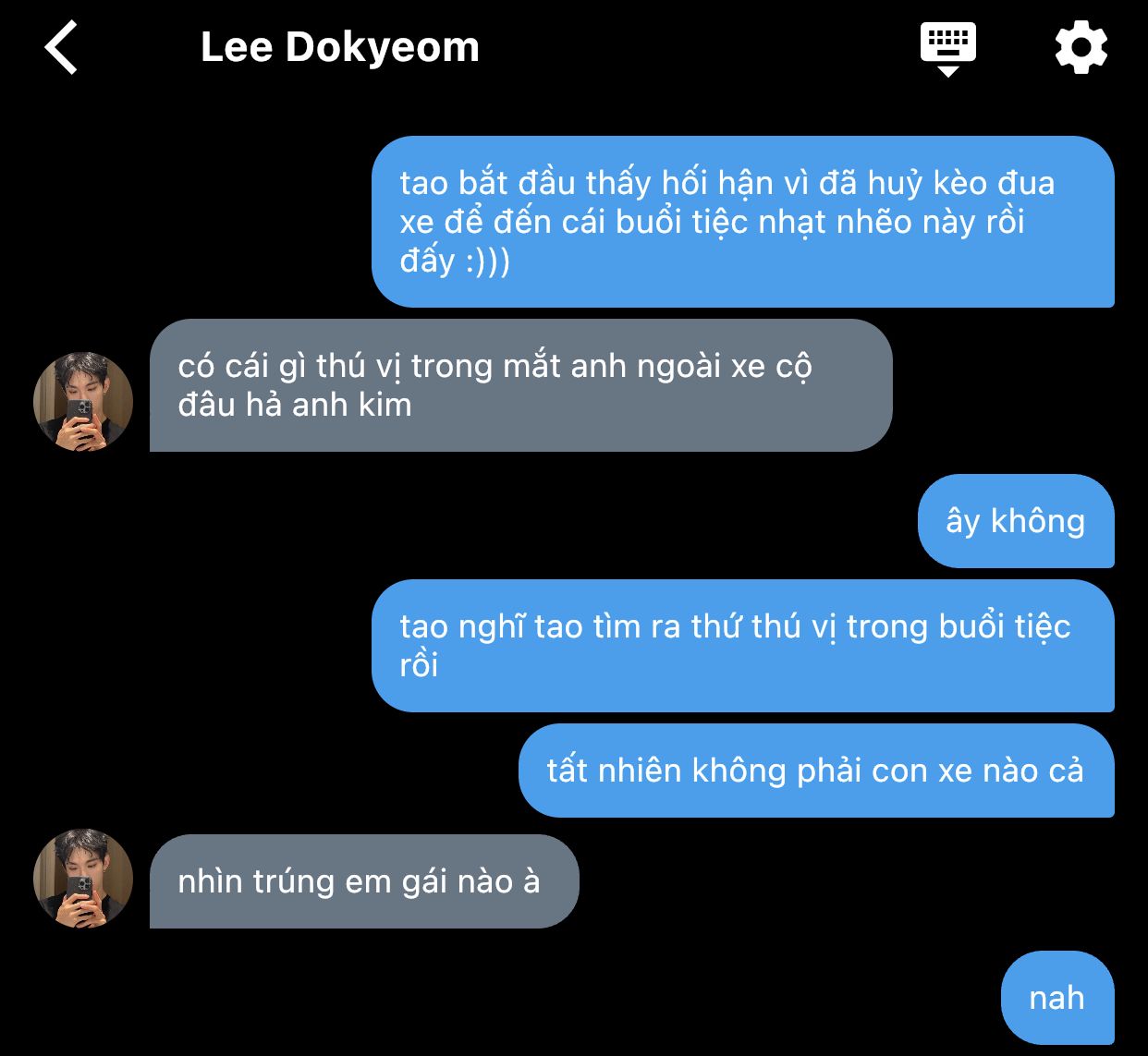This screenshot has height=1056, width=1148.
Task: Tap the 'nah' message bubble
Action: pos(1057,998)
